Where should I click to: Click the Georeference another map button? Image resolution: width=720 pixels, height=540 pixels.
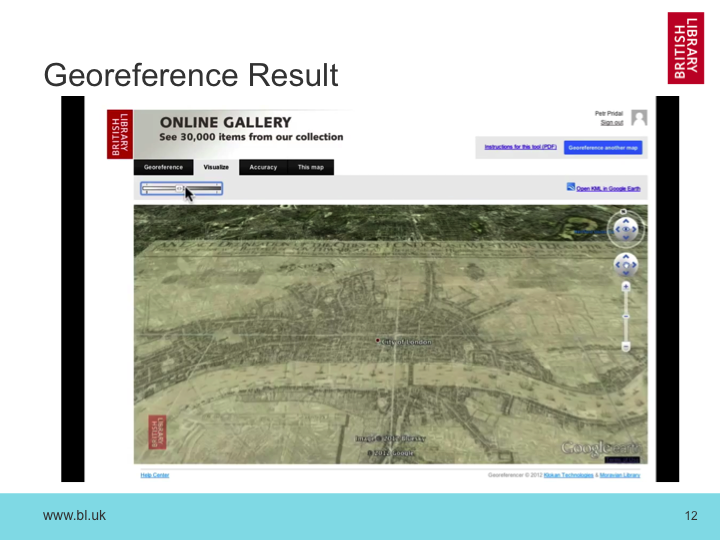[603, 147]
